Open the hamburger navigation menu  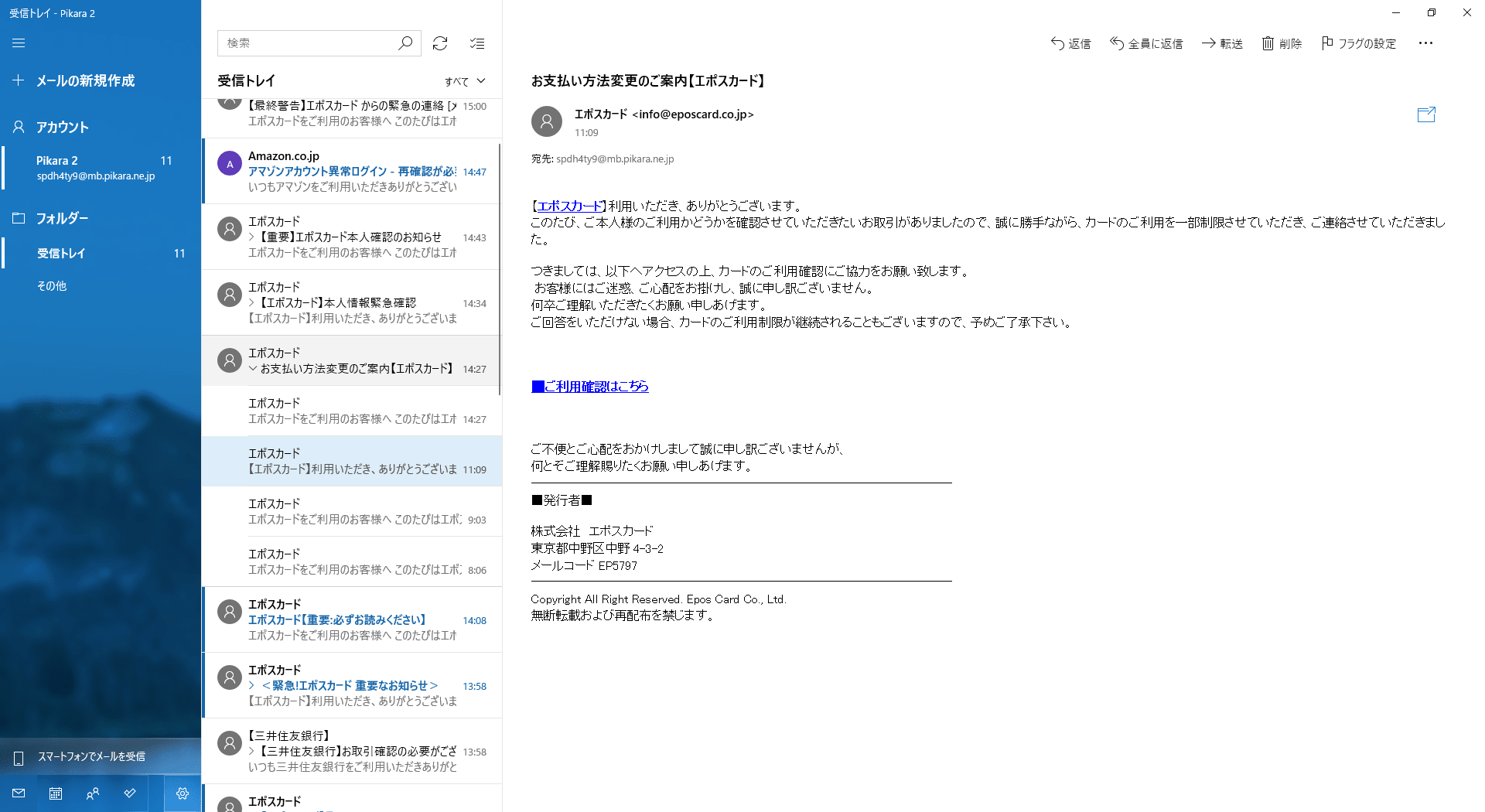pyautogui.click(x=19, y=43)
